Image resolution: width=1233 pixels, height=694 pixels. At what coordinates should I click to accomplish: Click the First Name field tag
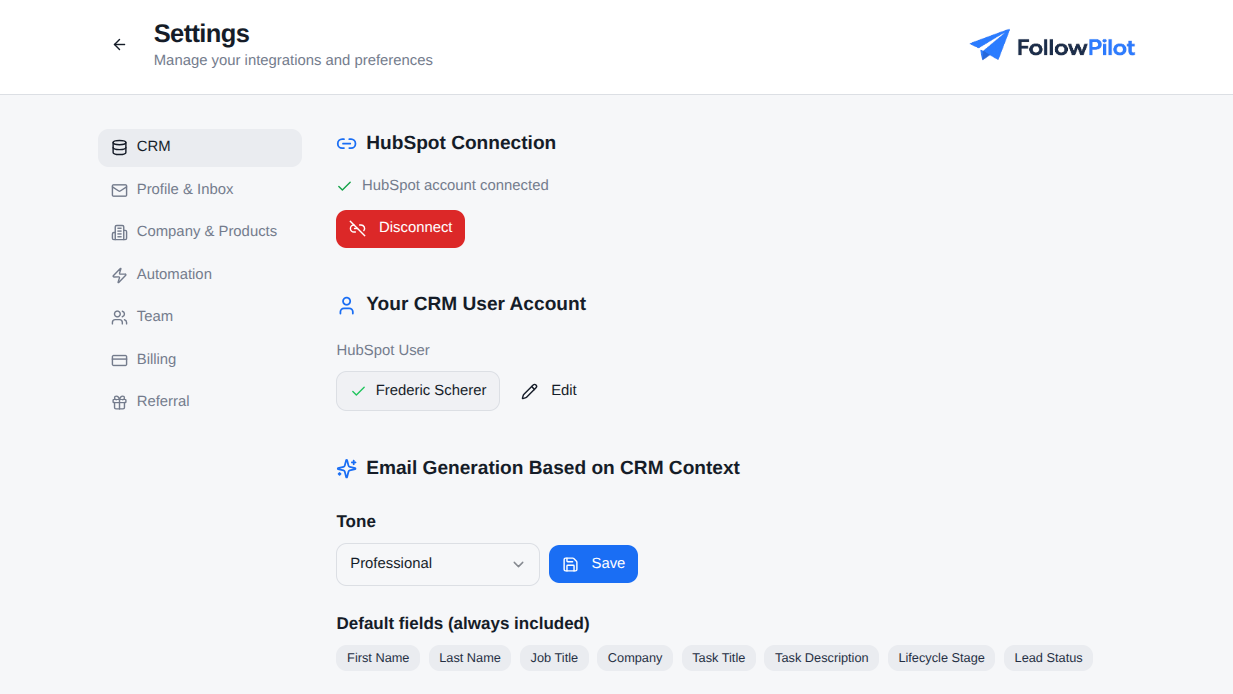coord(378,658)
